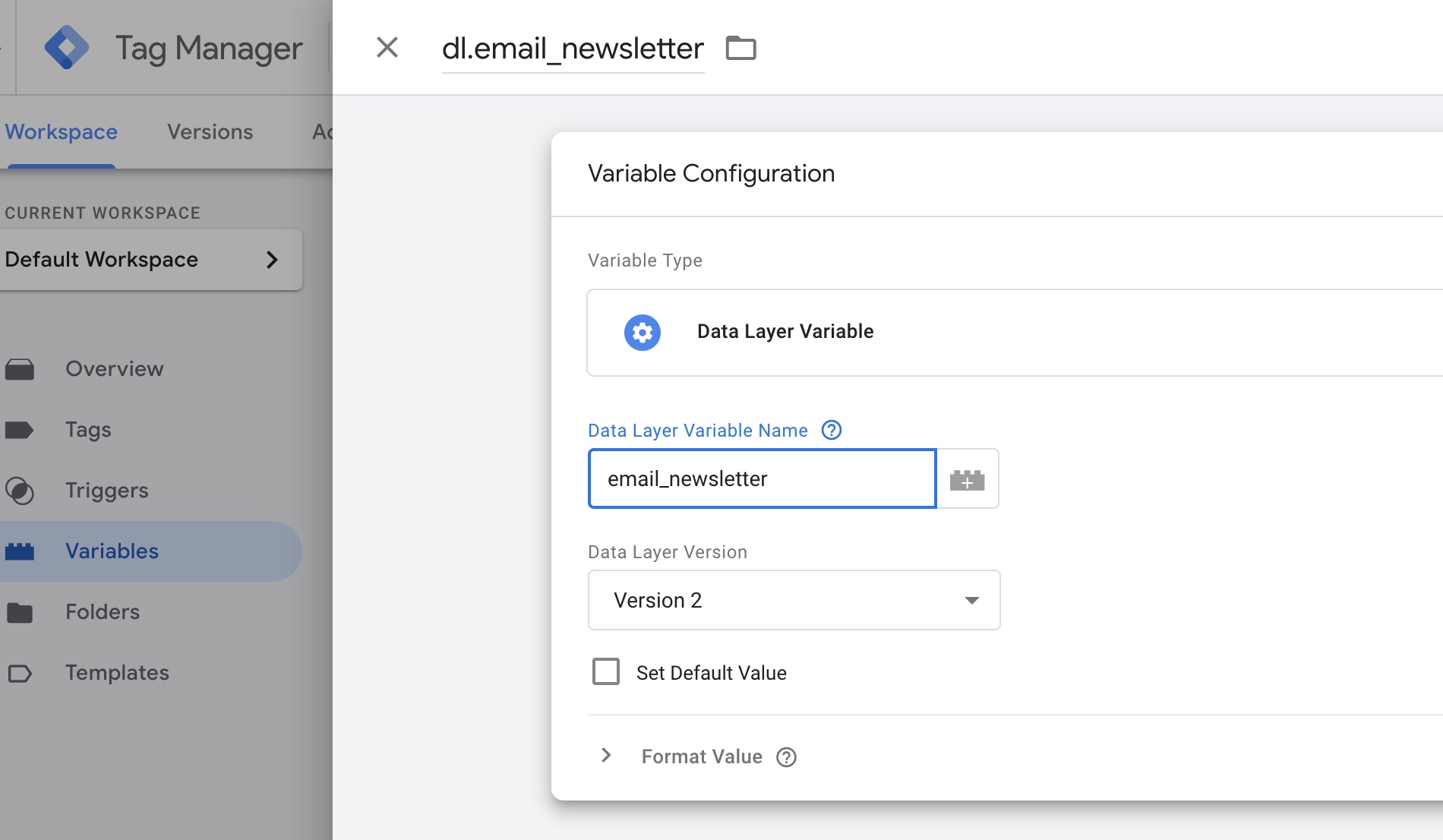
Task: Click the Triggers sidebar icon
Action: point(20,491)
